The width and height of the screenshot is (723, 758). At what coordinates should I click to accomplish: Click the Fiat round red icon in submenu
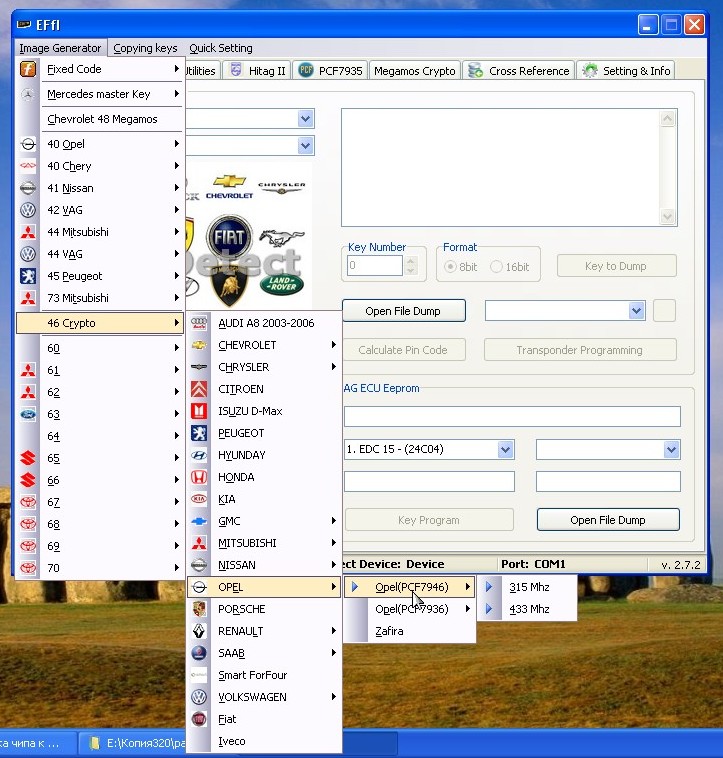pyautogui.click(x=199, y=719)
